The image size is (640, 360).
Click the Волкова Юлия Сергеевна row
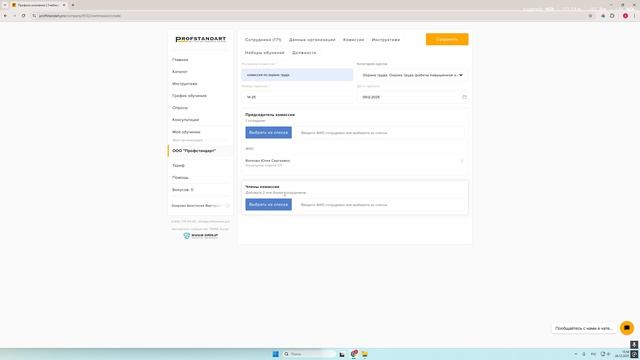click(x=354, y=162)
